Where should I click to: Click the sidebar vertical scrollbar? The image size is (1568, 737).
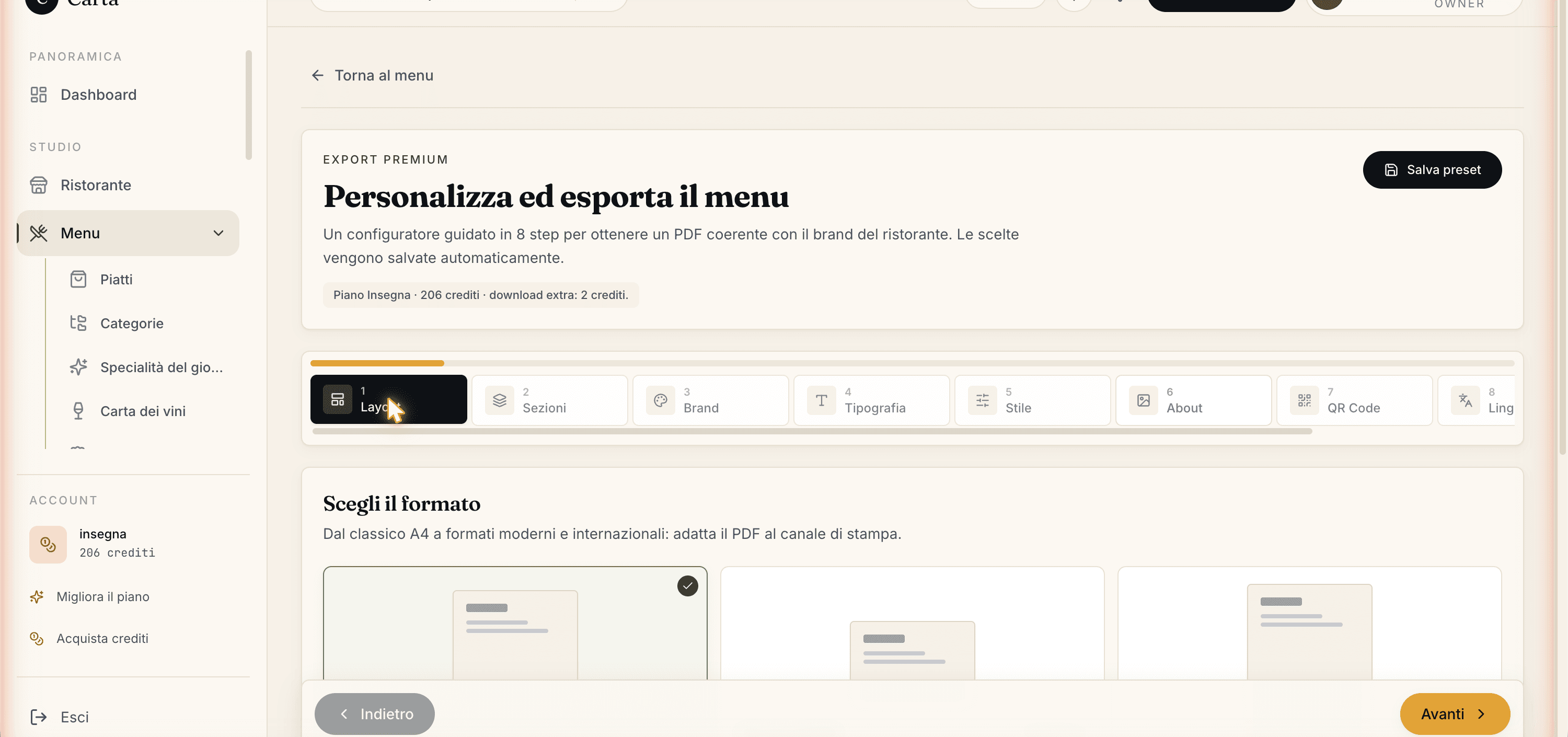(x=248, y=105)
